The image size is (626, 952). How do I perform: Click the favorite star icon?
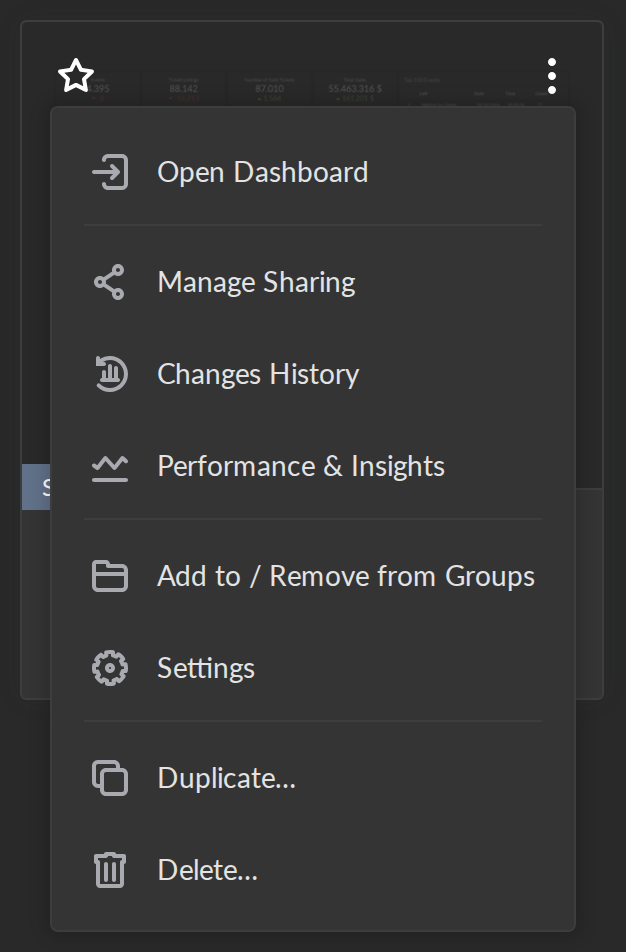[x=76, y=76]
